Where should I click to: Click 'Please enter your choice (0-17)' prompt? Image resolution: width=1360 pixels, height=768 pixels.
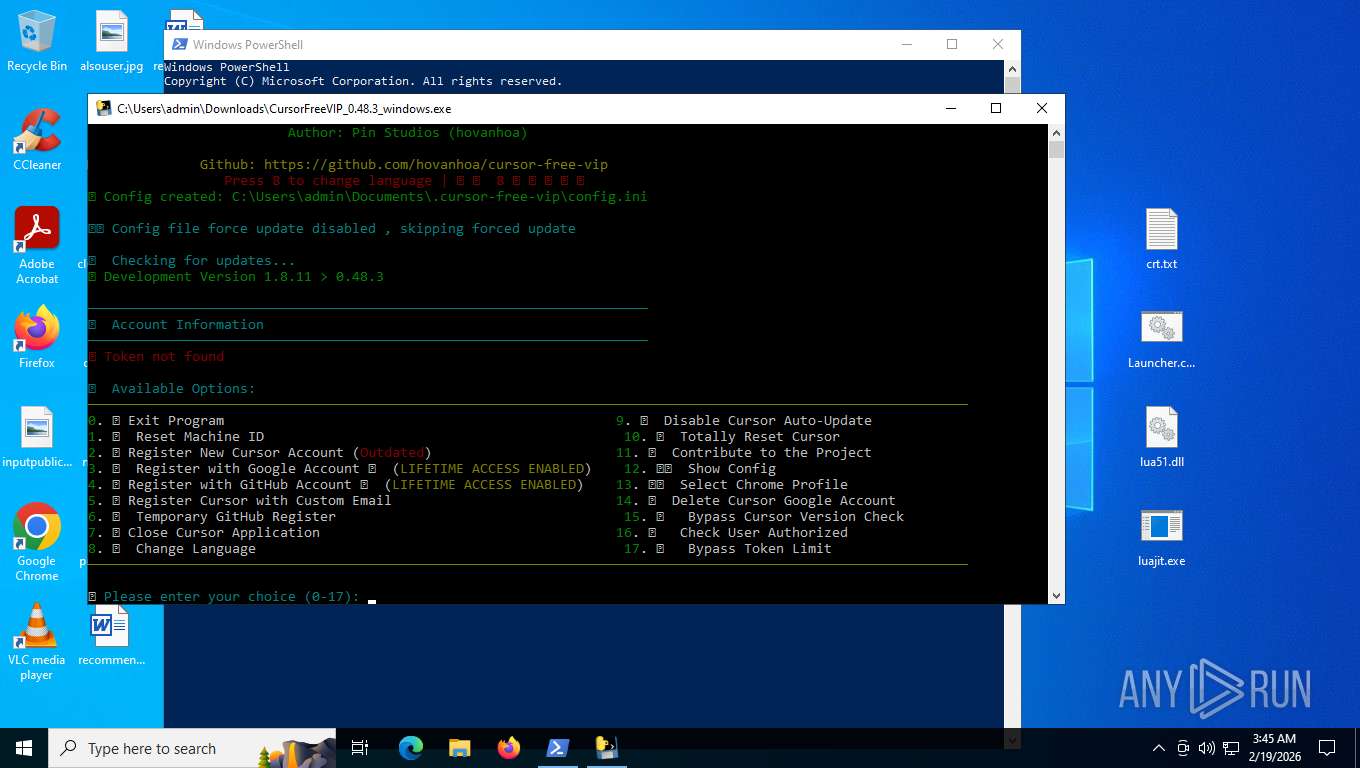pyautogui.click(x=232, y=597)
